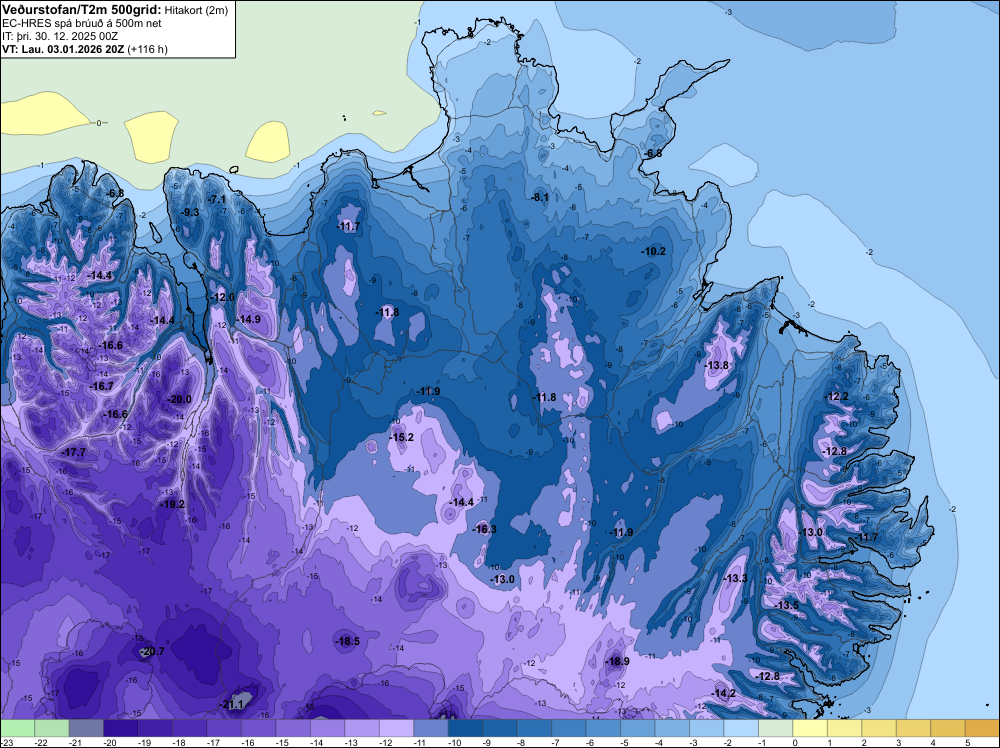Screen dimensions: 1000x748
Task: Click the 'EC-HRES spá brúuð á 500m net' line
Action: click(x=82, y=23)
